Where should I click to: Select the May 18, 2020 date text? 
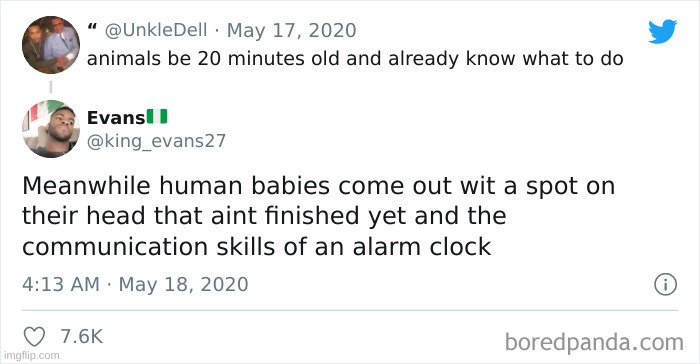click(x=183, y=285)
